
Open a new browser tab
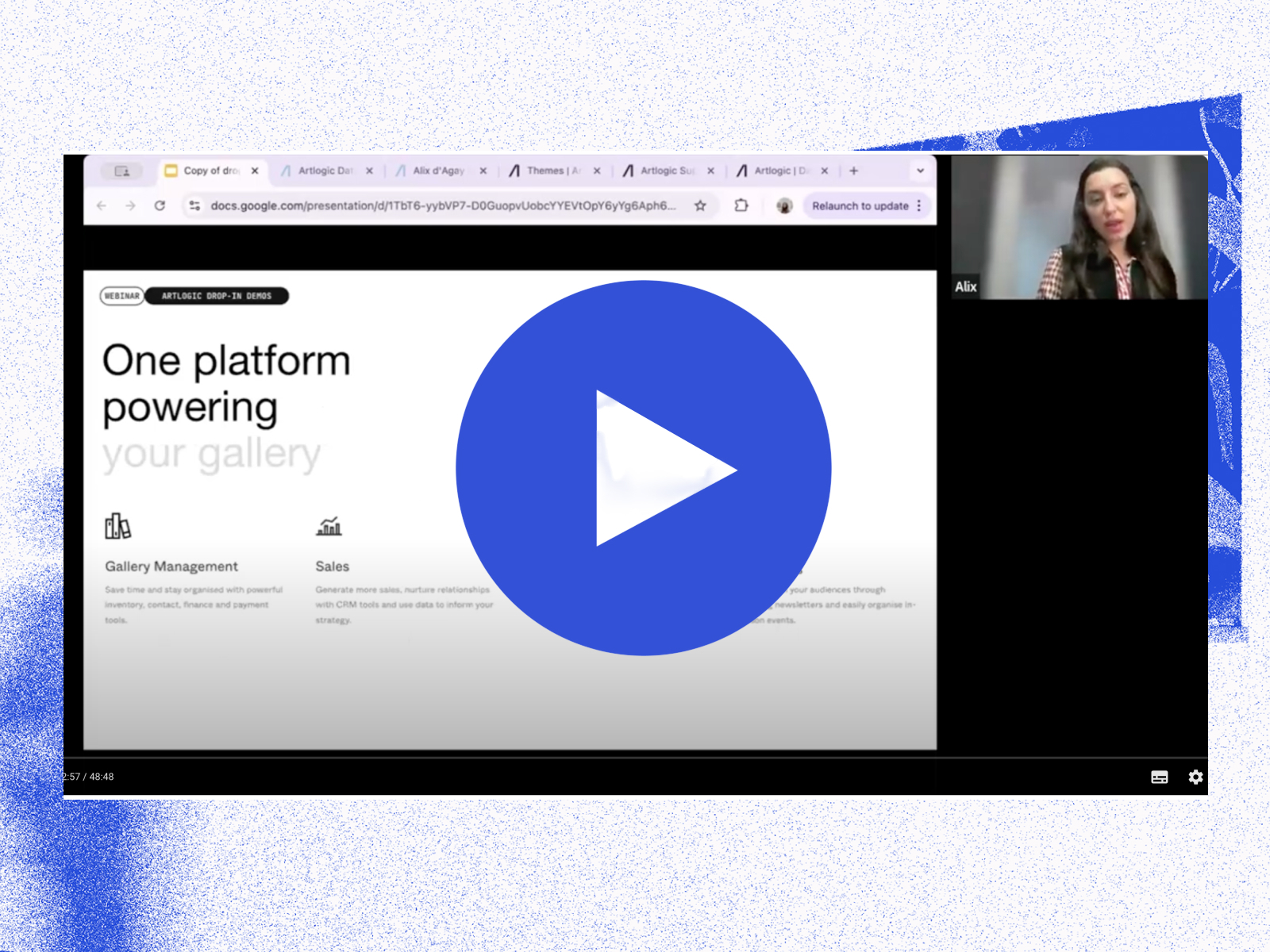coord(854,171)
